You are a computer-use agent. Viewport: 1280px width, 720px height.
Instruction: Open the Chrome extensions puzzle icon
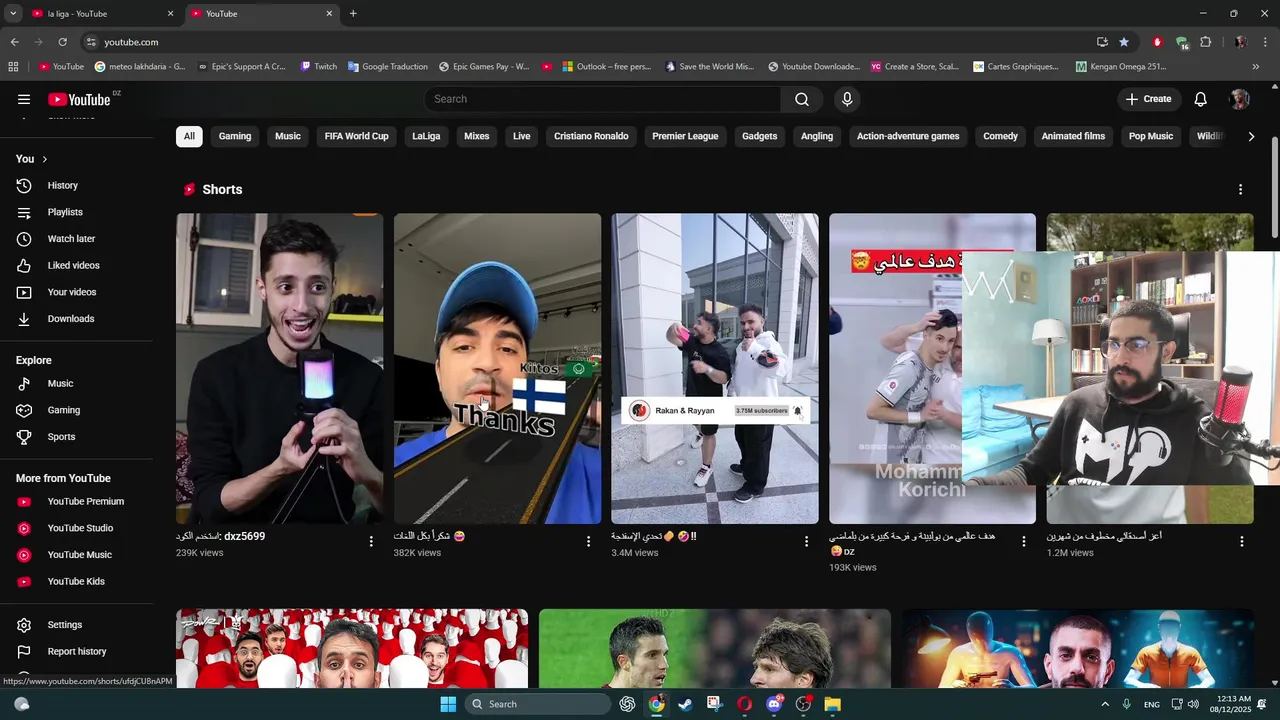pyautogui.click(x=1206, y=42)
